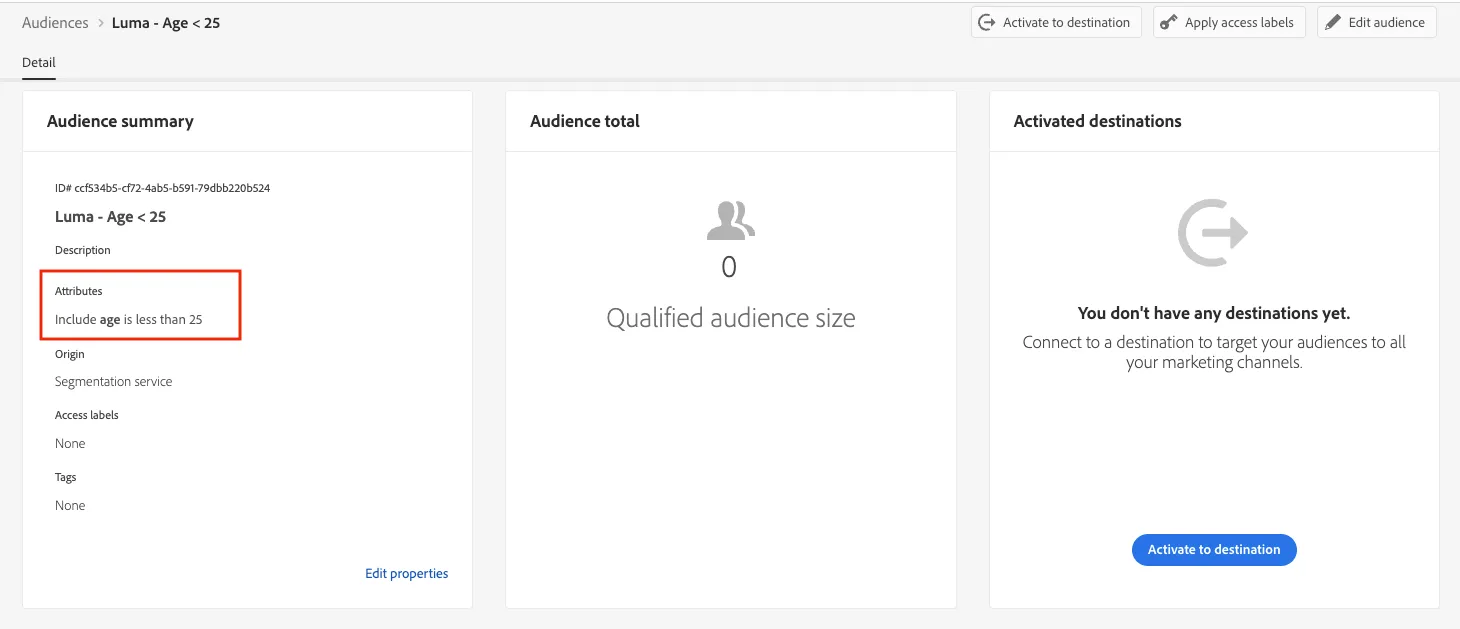Click the audience ID text
The image size is (1460, 629).
click(x=163, y=188)
